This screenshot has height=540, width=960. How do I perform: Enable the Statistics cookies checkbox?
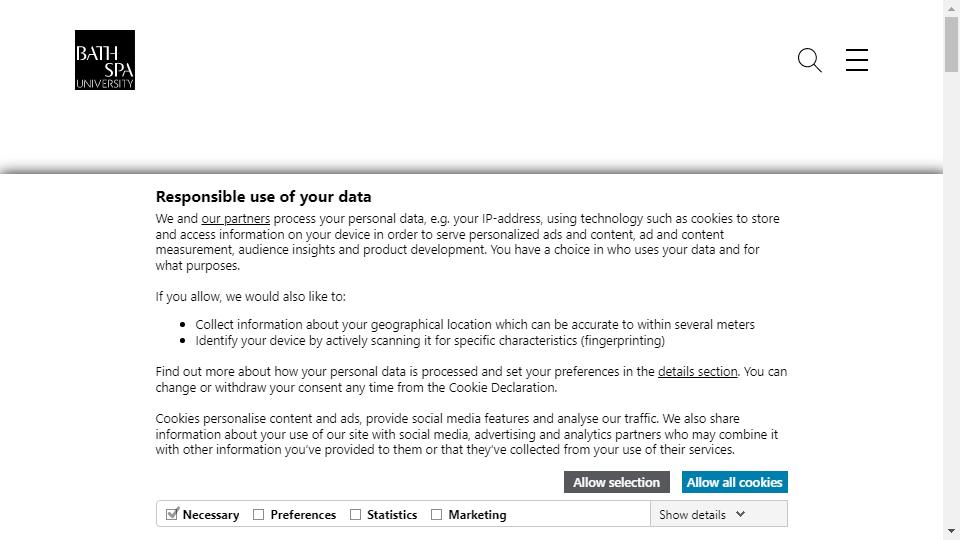[355, 514]
